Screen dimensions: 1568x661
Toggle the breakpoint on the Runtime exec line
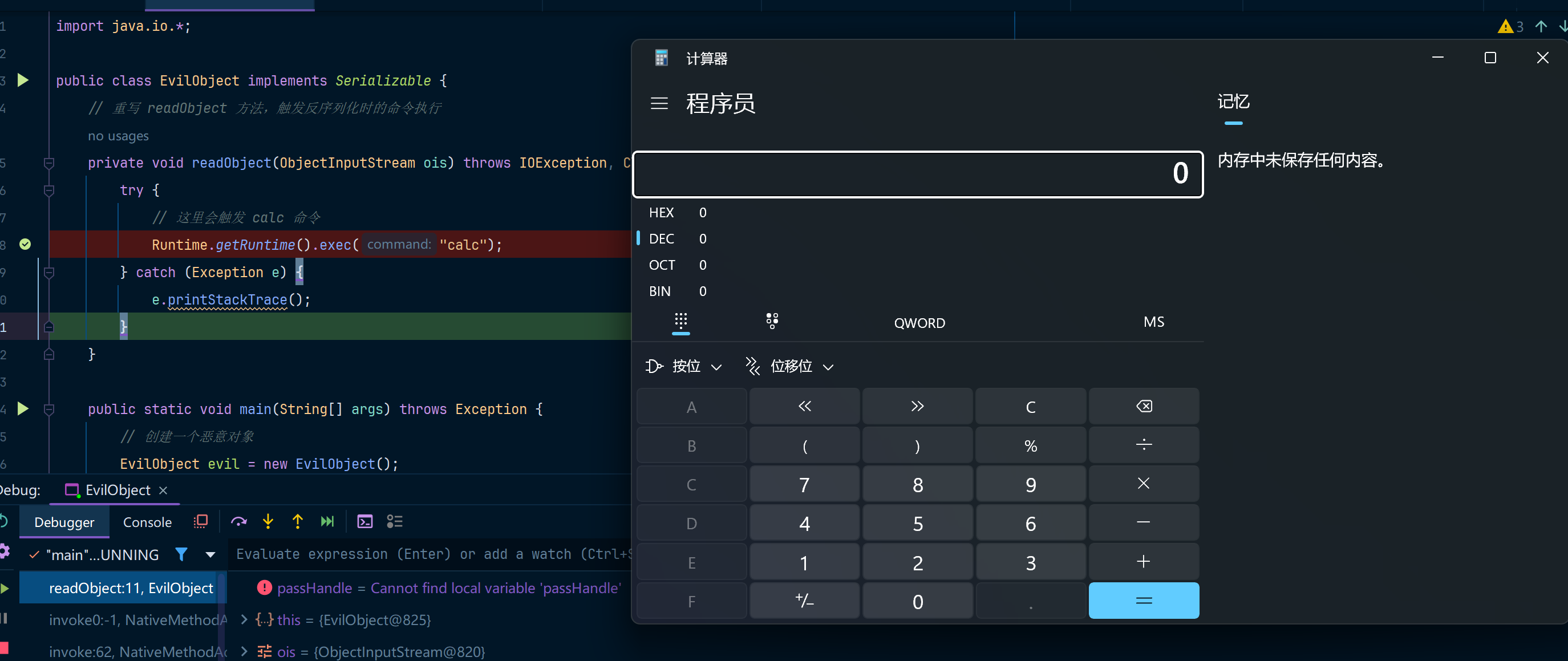point(25,245)
